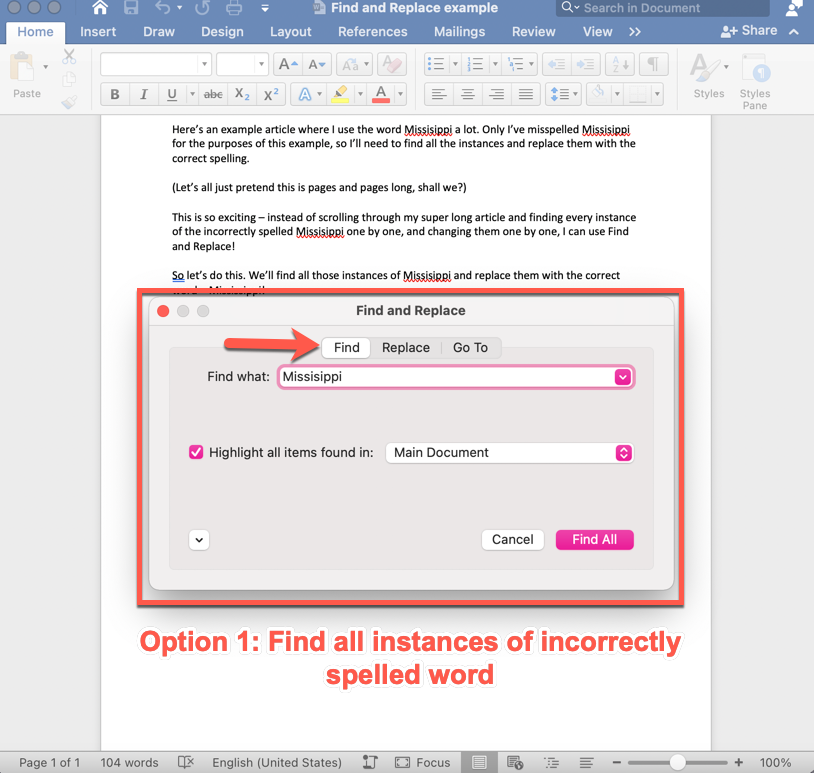Align text left

[x=439, y=94]
